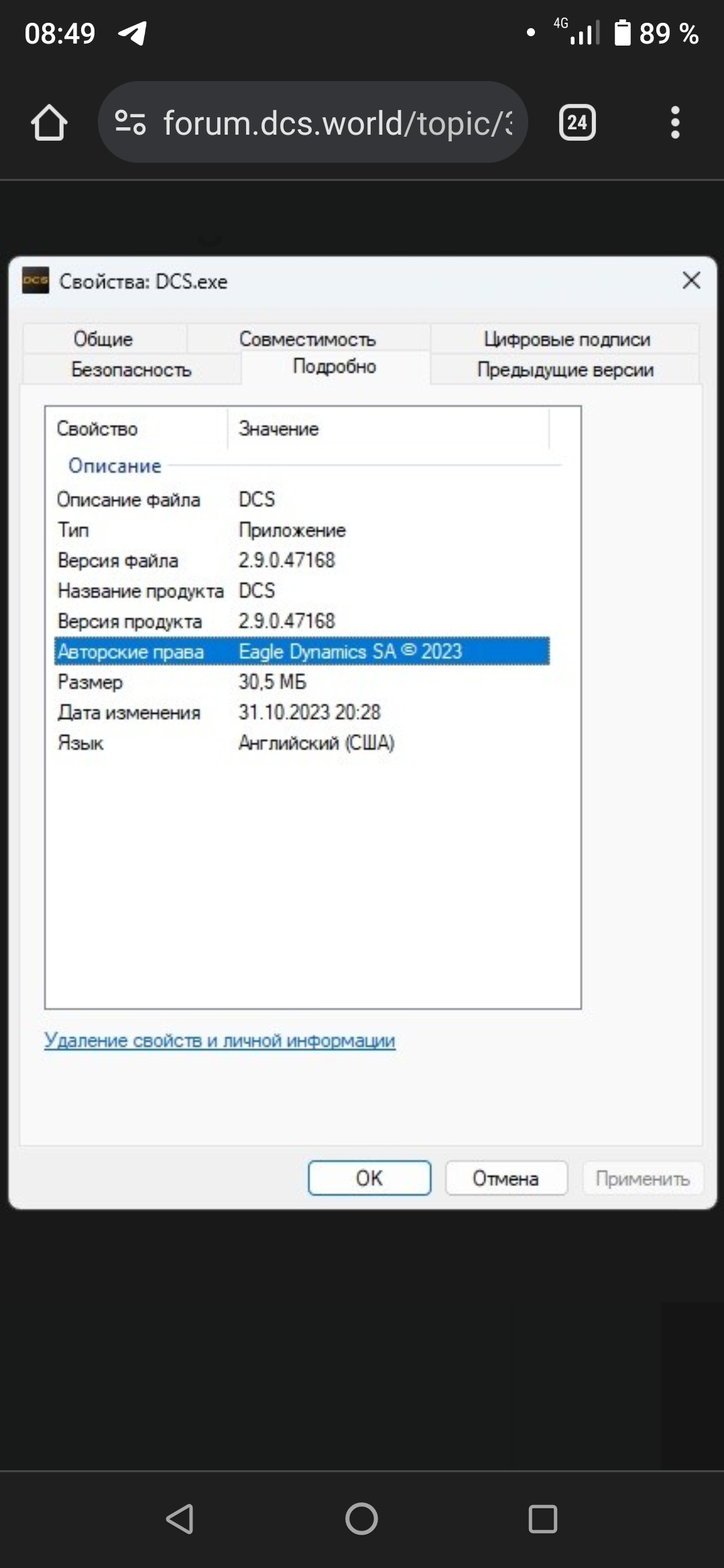Screen dimensions: 724x1568
Task: Click the OK button
Action: pos(369,1178)
